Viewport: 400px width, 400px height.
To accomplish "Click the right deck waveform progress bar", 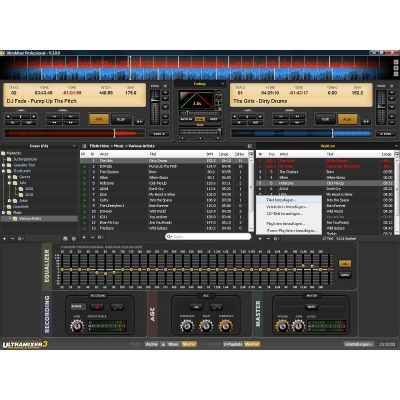I will [x=302, y=134].
